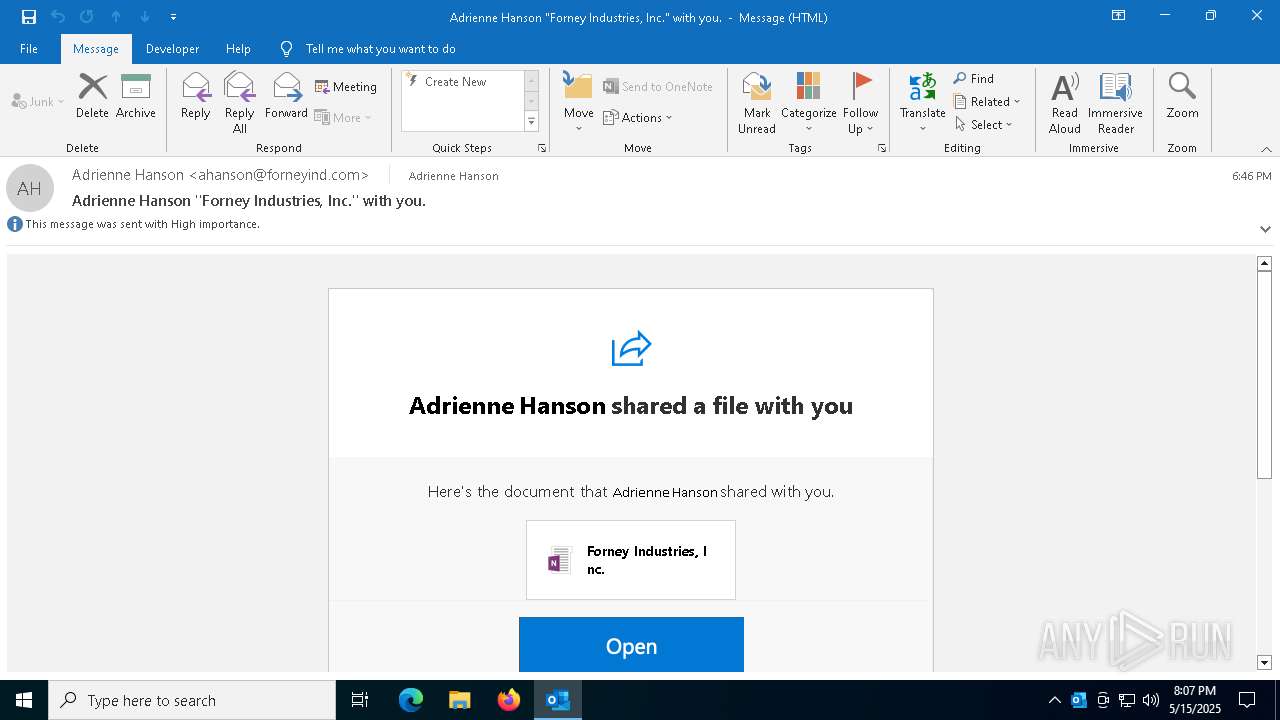Screen dimensions: 1280x720
Task: Mark message as Unread
Action: 757,102
